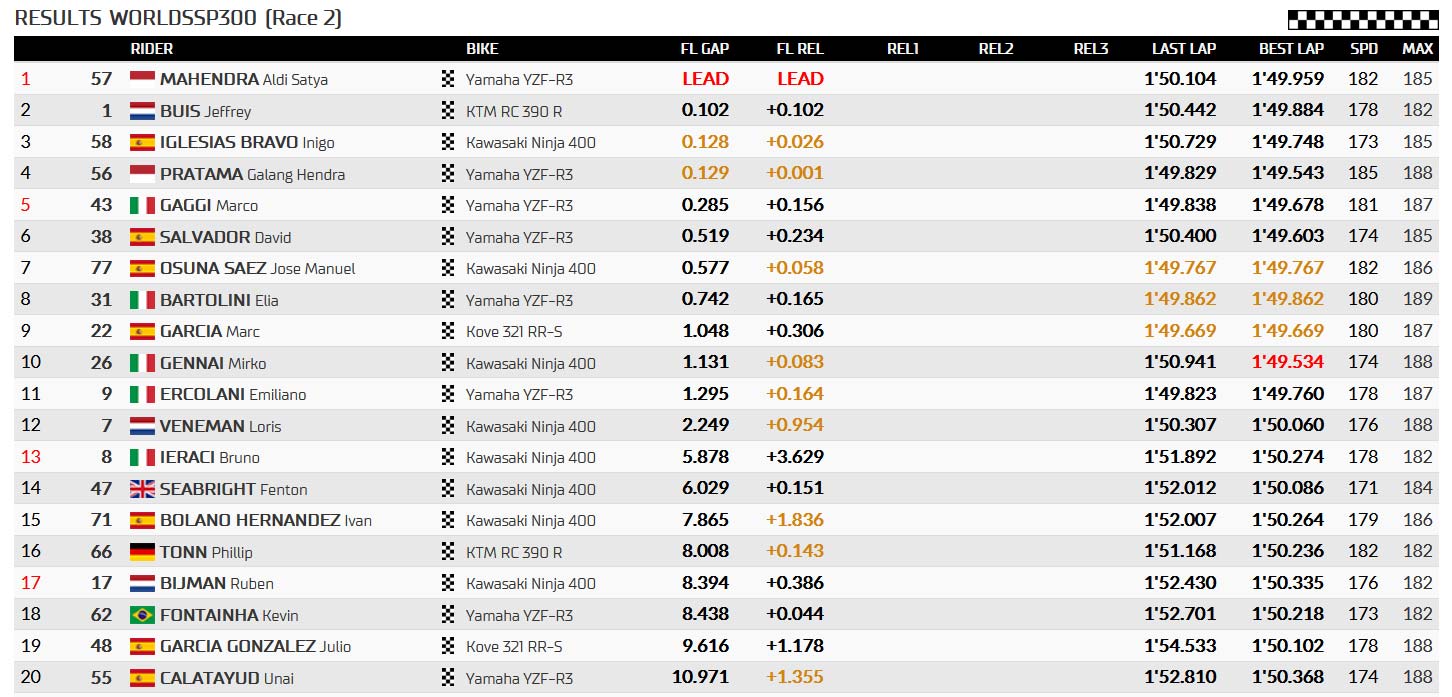The width and height of the screenshot is (1452, 697).
Task: Click the RIDER column header
Action: click(152, 49)
